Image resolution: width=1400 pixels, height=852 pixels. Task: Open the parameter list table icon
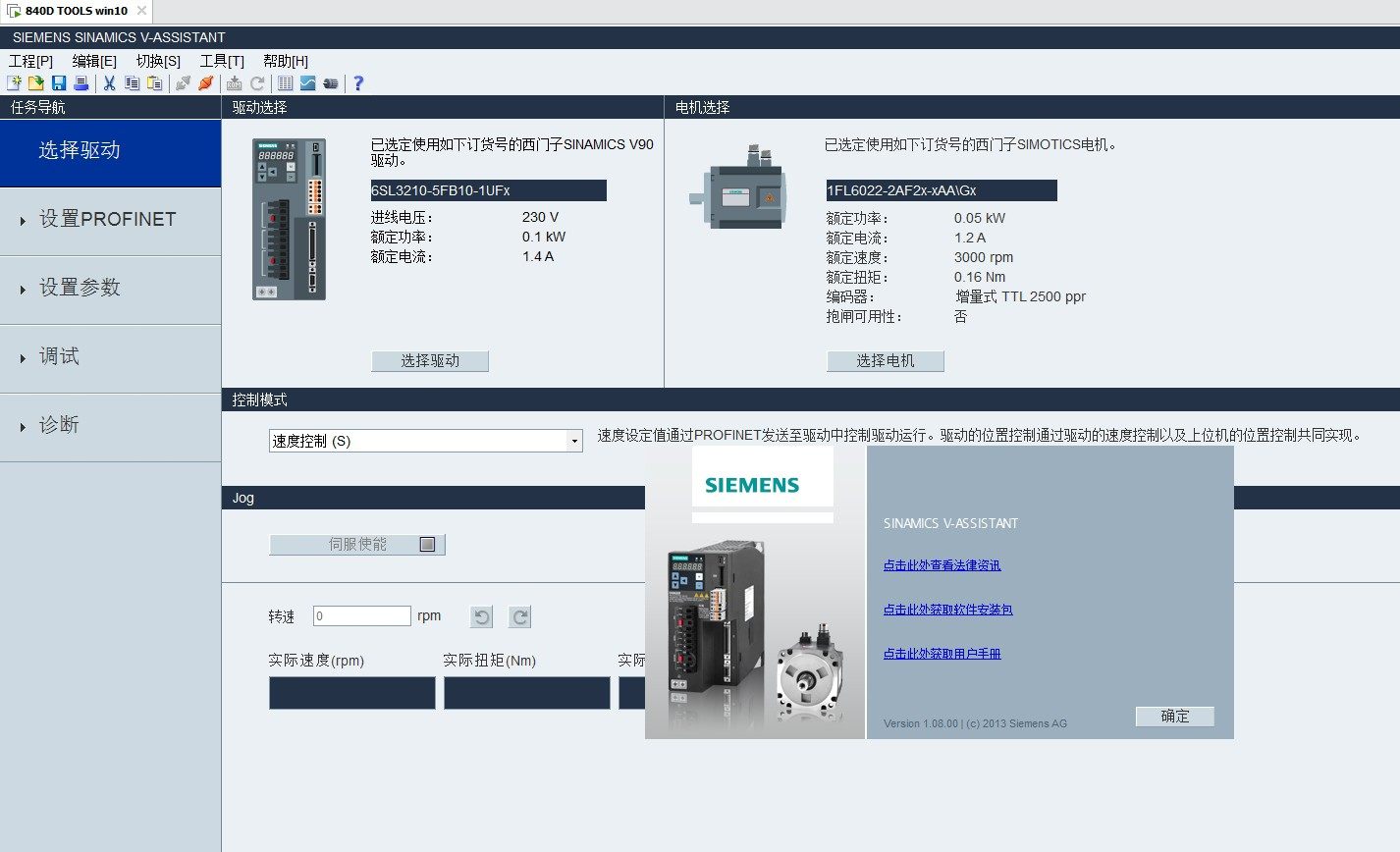pyautogui.click(x=286, y=83)
